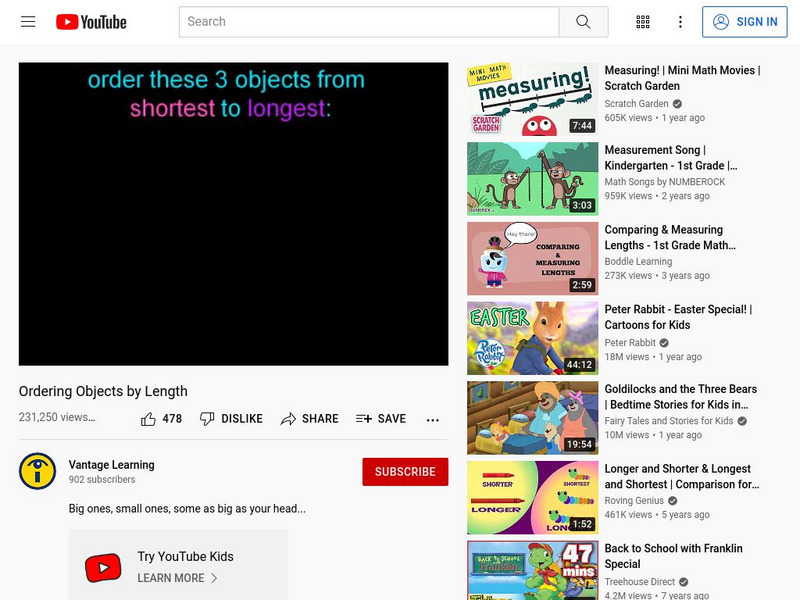Open the Measuring! Mini Math Movies thumbnail
Image resolution: width=800 pixels, height=600 pixels.
tap(533, 99)
